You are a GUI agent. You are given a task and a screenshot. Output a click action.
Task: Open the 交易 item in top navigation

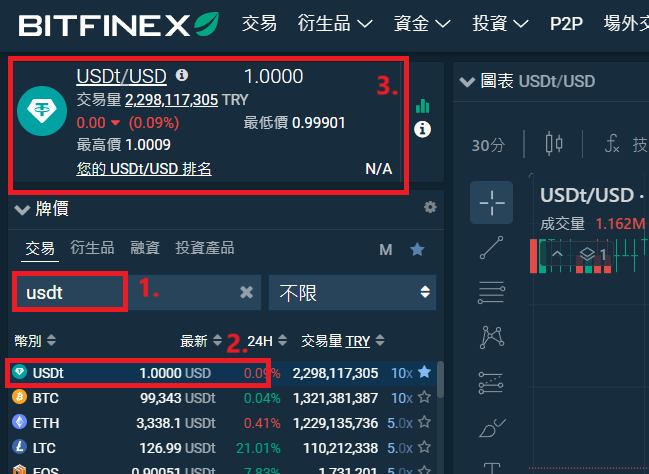(259, 24)
